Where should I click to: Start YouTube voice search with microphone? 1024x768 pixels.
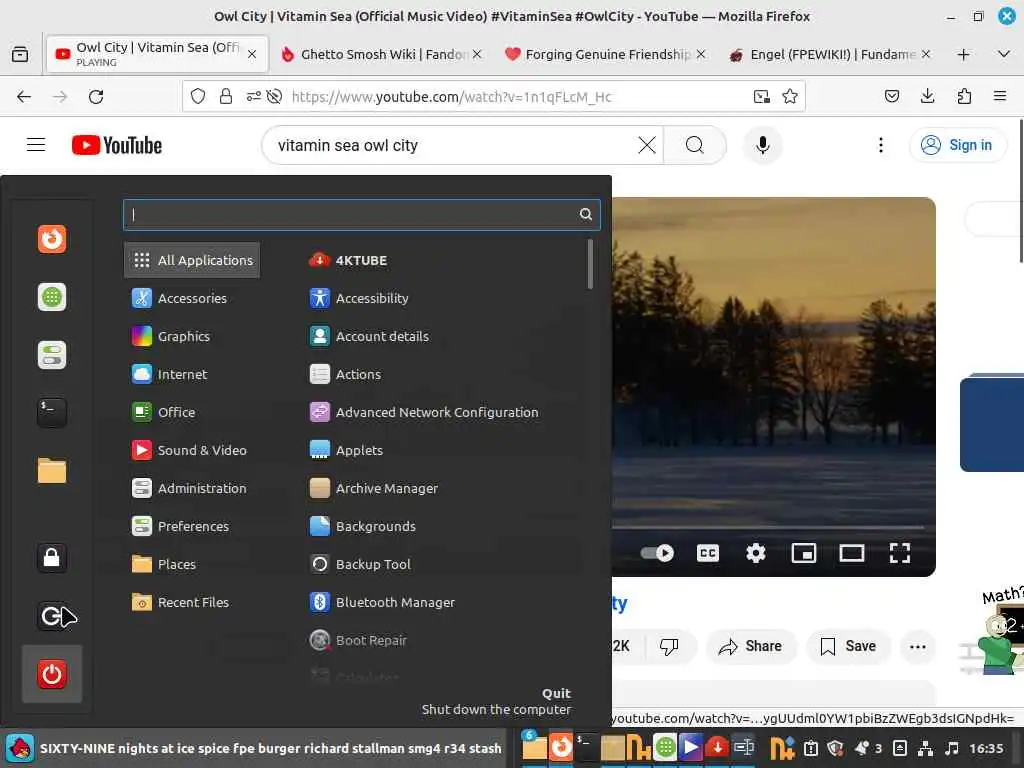pos(762,145)
